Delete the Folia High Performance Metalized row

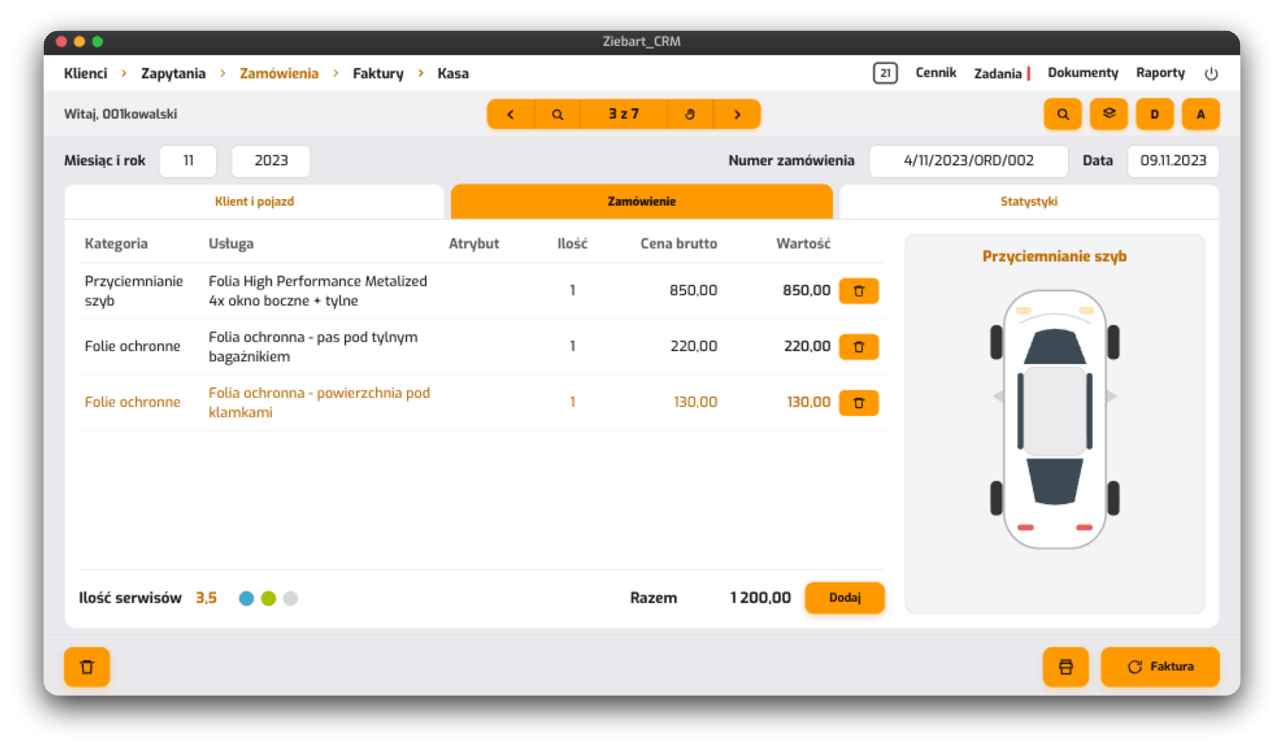tap(858, 291)
